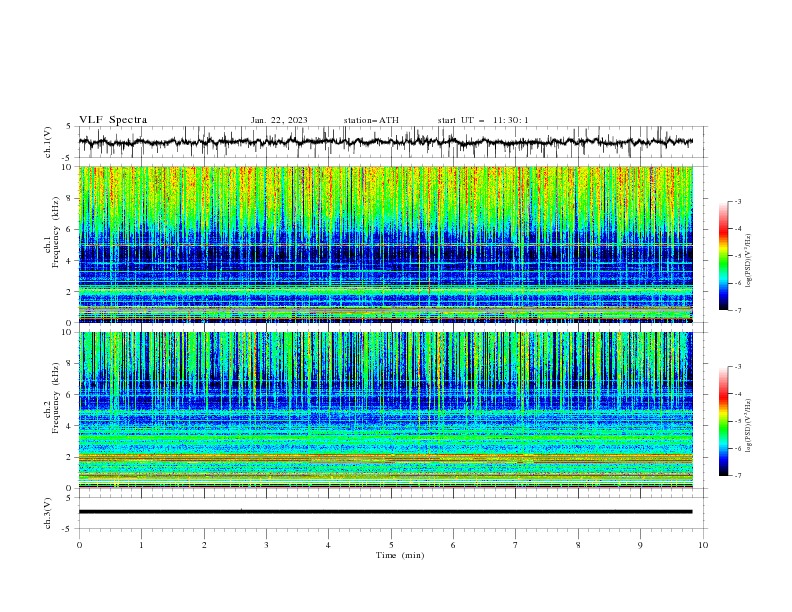Click the "VLF Spectra" title text

tap(113, 120)
